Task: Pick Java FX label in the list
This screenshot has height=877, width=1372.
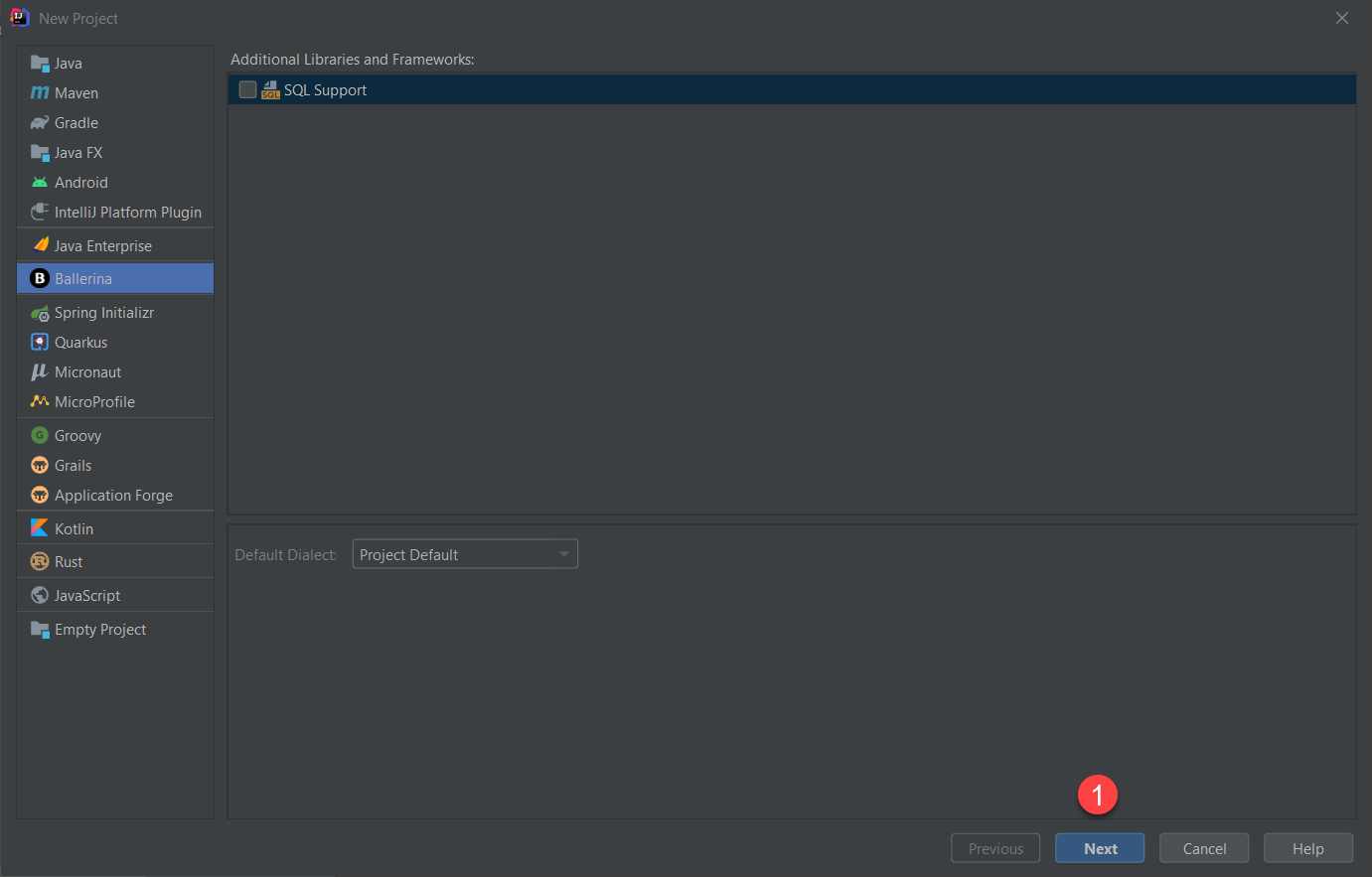Action: (x=78, y=153)
